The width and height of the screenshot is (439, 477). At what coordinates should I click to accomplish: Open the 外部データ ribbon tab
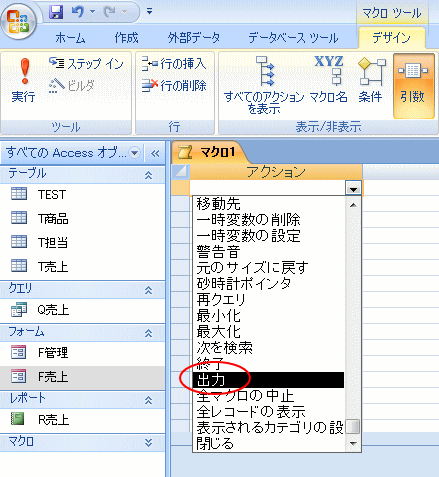click(x=194, y=38)
